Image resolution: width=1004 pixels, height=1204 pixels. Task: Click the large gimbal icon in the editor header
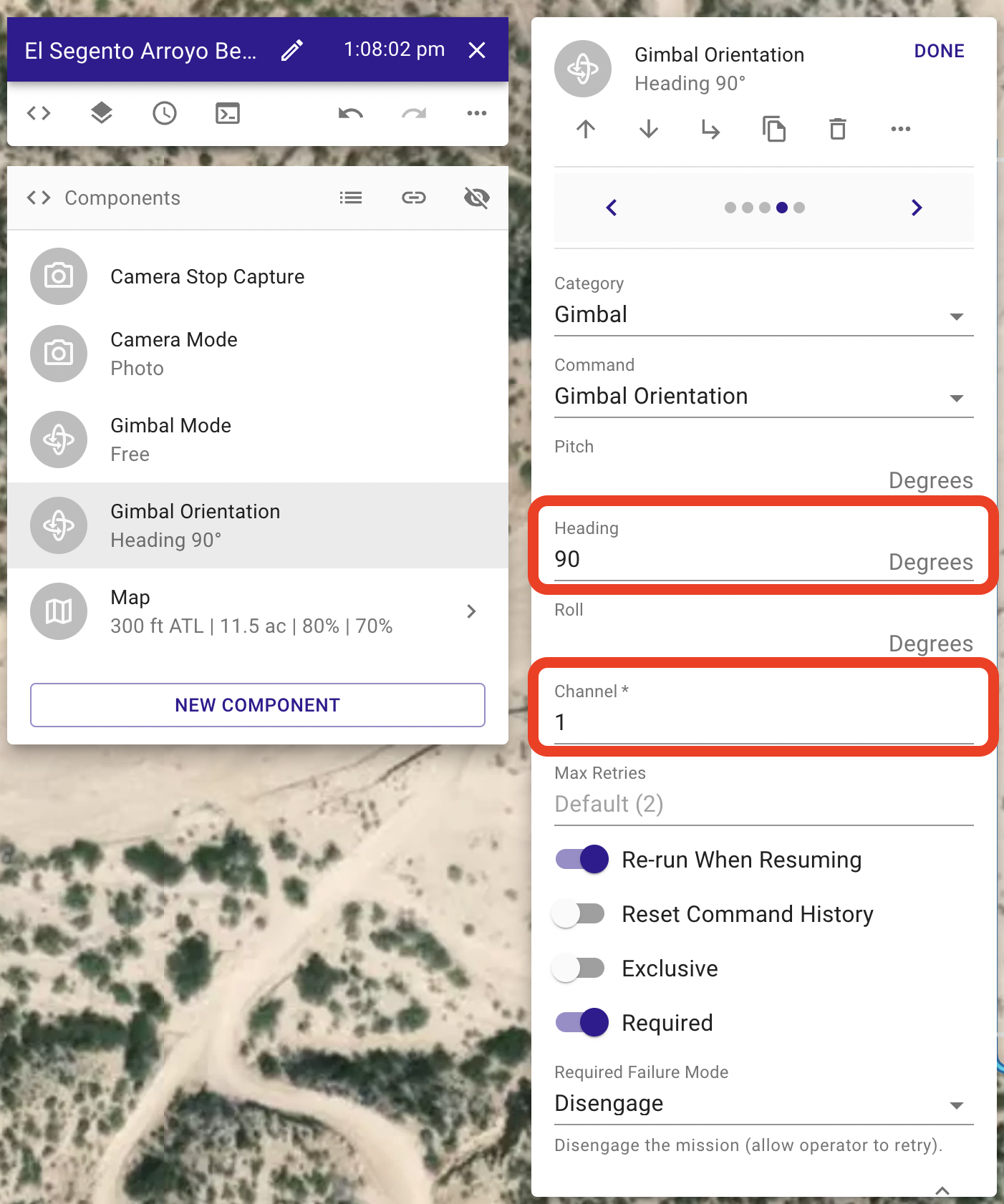[583, 69]
